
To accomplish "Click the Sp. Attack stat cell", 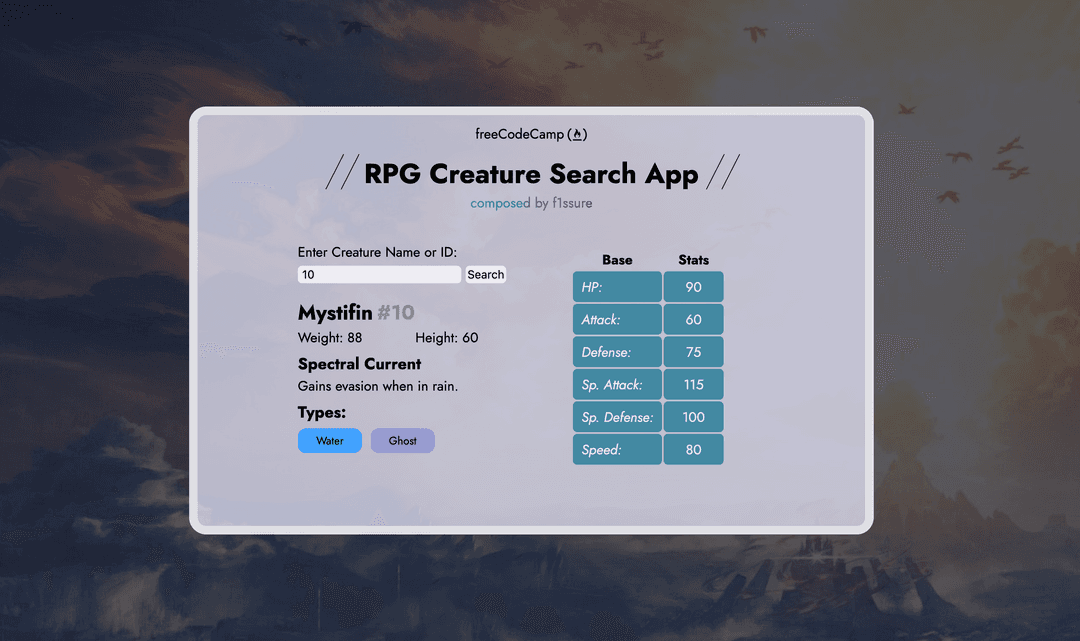I will coord(617,384).
